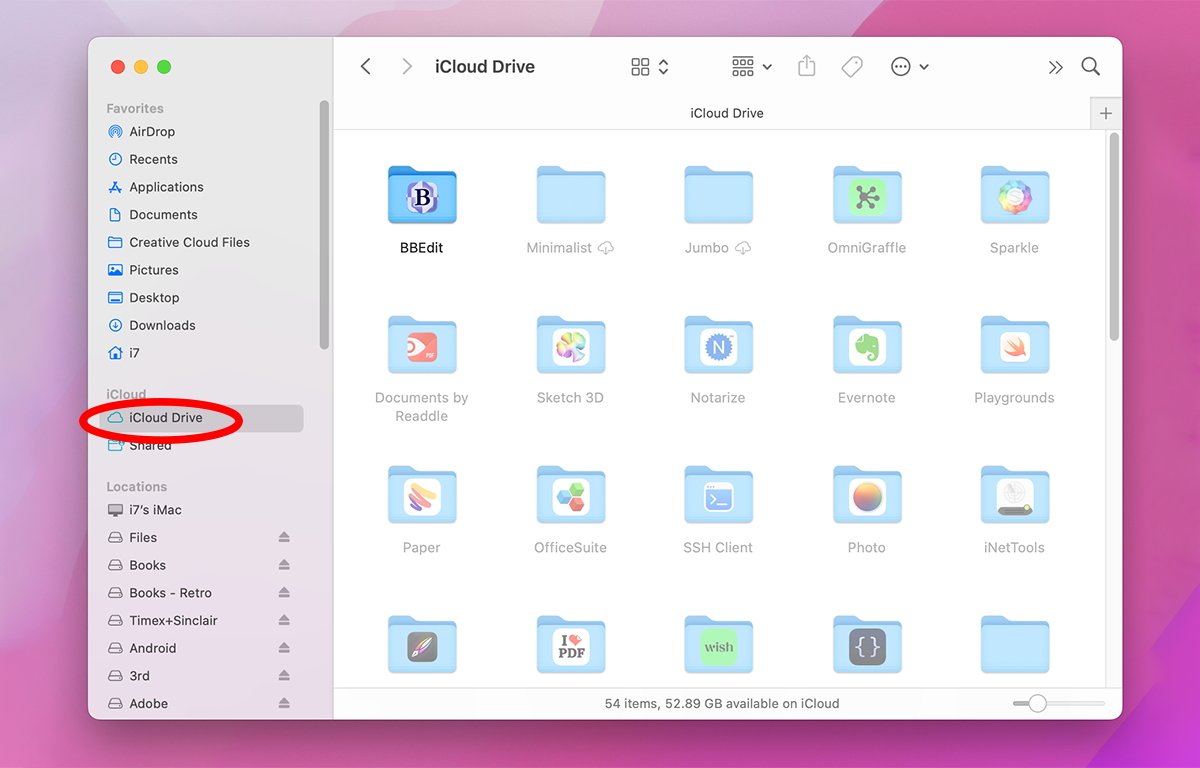Open the Creative Cloud Files sidebar entry
This screenshot has height=768, width=1200.
(187, 242)
